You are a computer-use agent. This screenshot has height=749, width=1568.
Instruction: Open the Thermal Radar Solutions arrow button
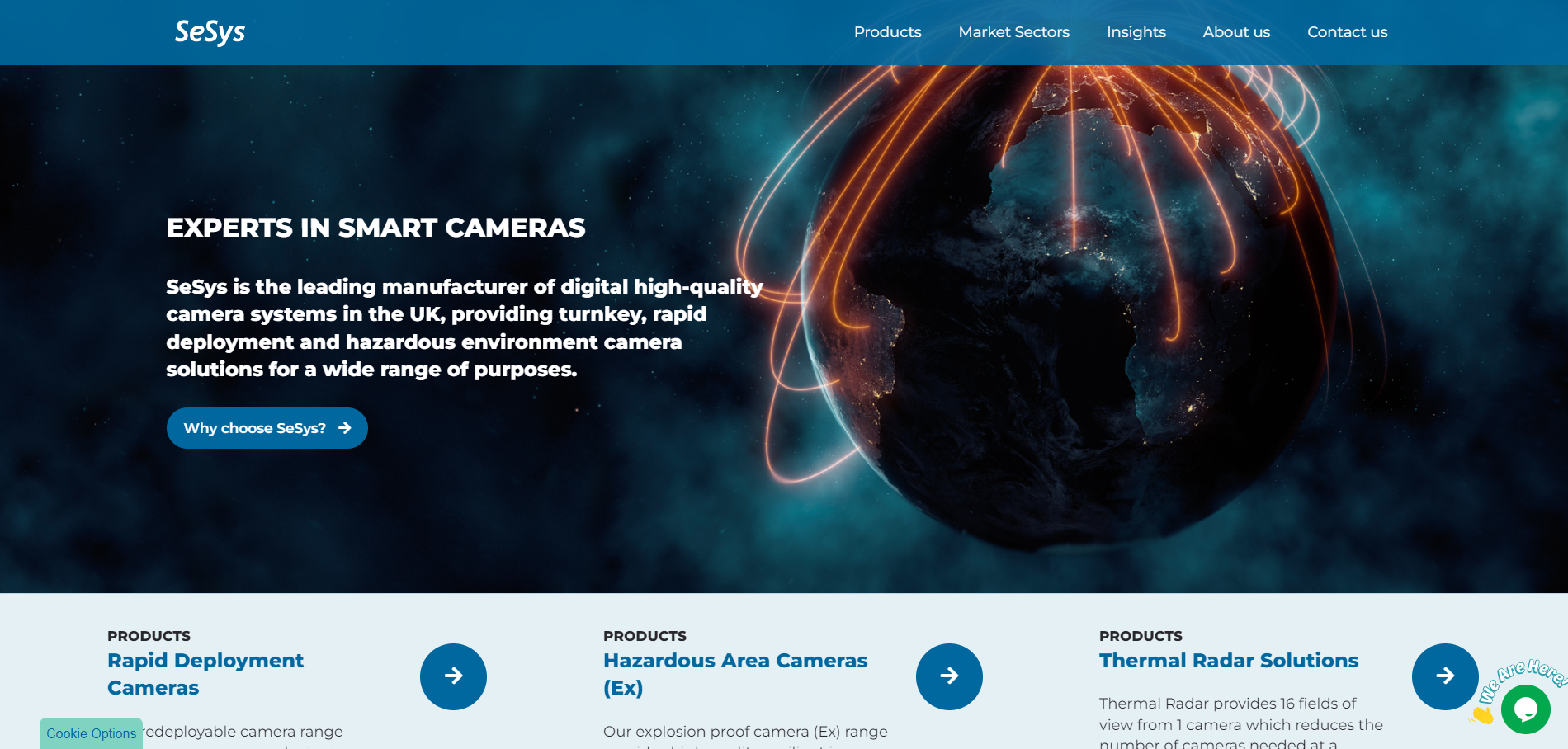coord(1445,676)
